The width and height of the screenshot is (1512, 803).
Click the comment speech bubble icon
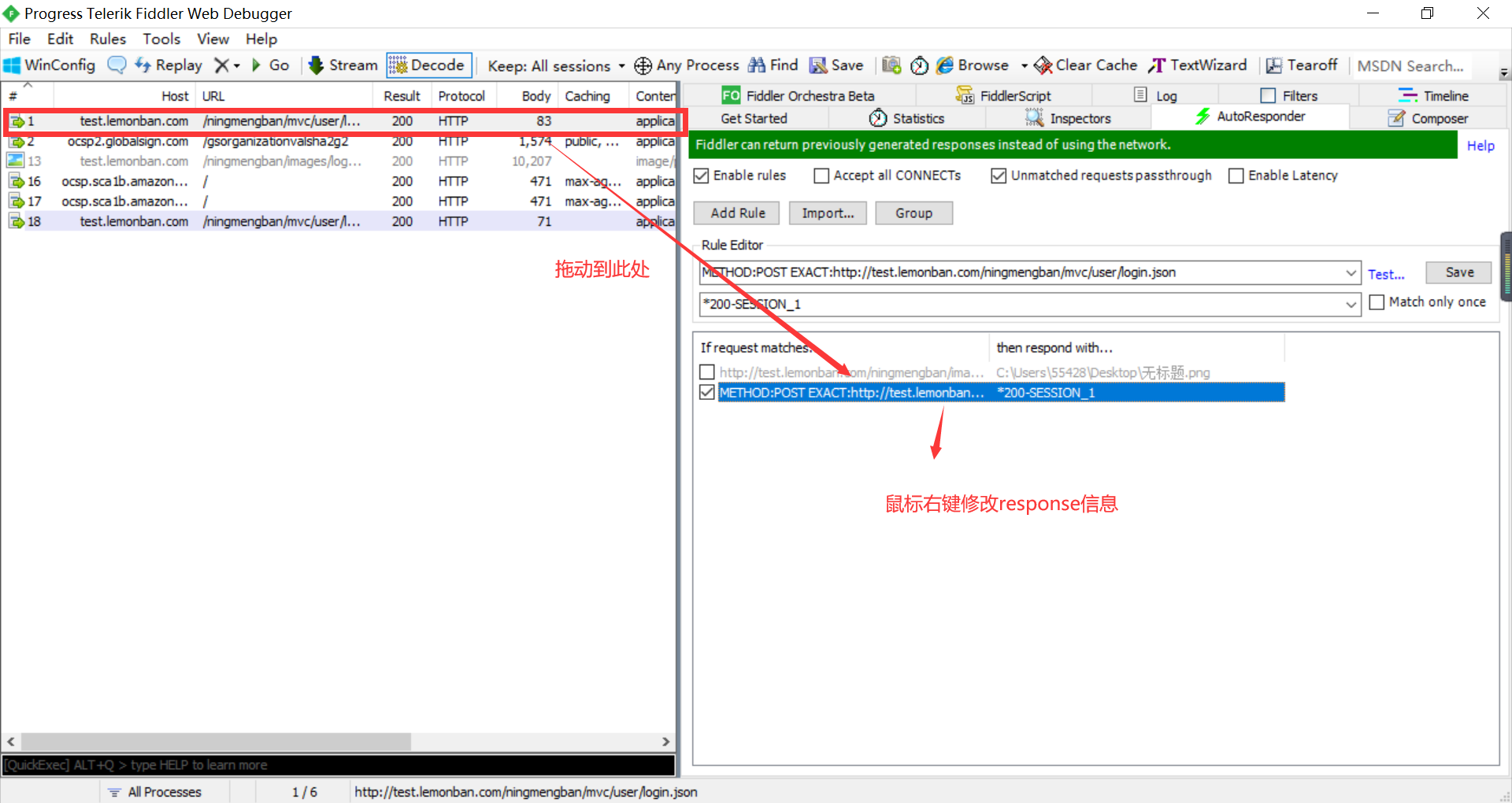pyautogui.click(x=117, y=65)
